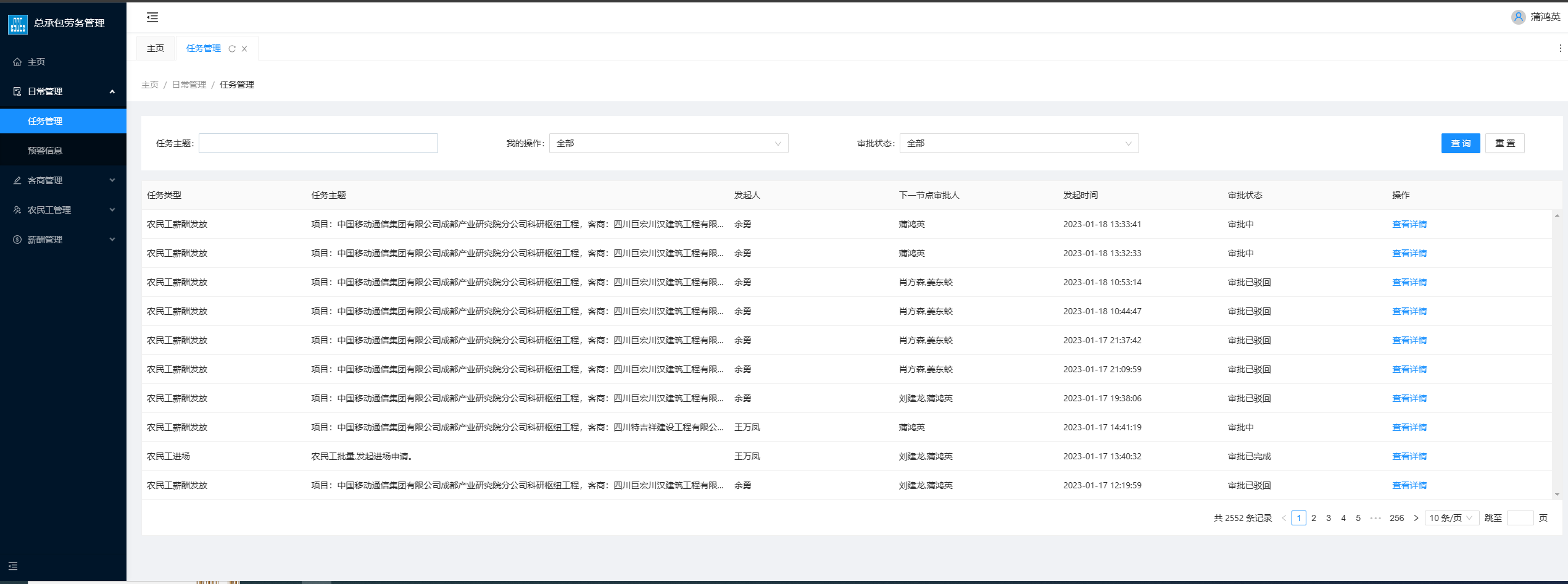Click the 日常管理 document icon in sidebar
1568x584 pixels.
[x=17, y=91]
